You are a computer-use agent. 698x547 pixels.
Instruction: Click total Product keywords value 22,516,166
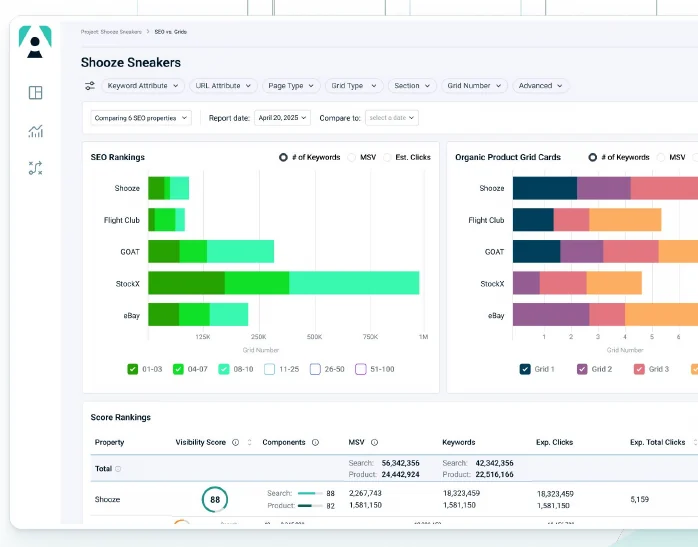tap(494, 474)
